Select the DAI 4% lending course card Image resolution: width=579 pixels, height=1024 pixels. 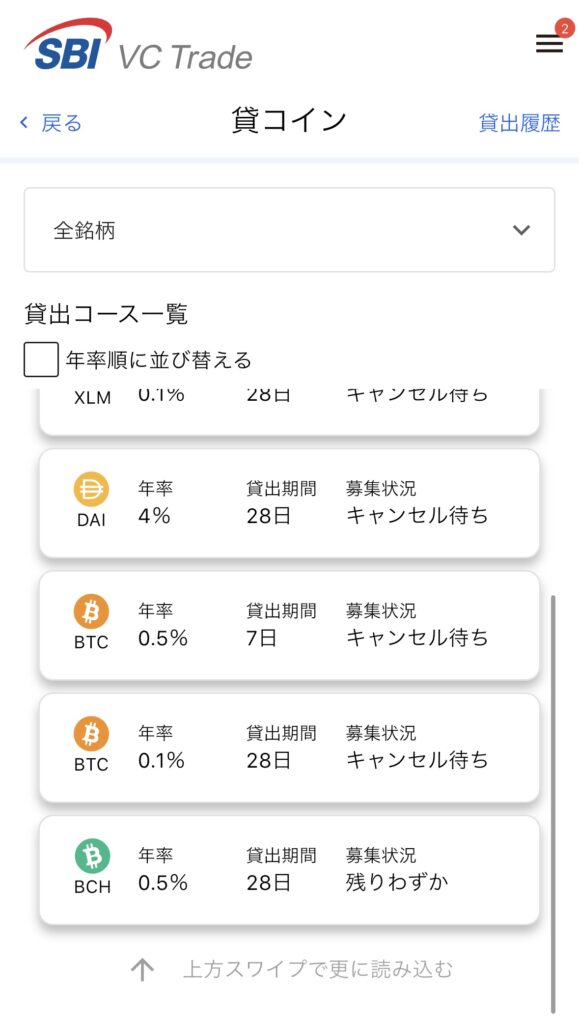click(289, 504)
